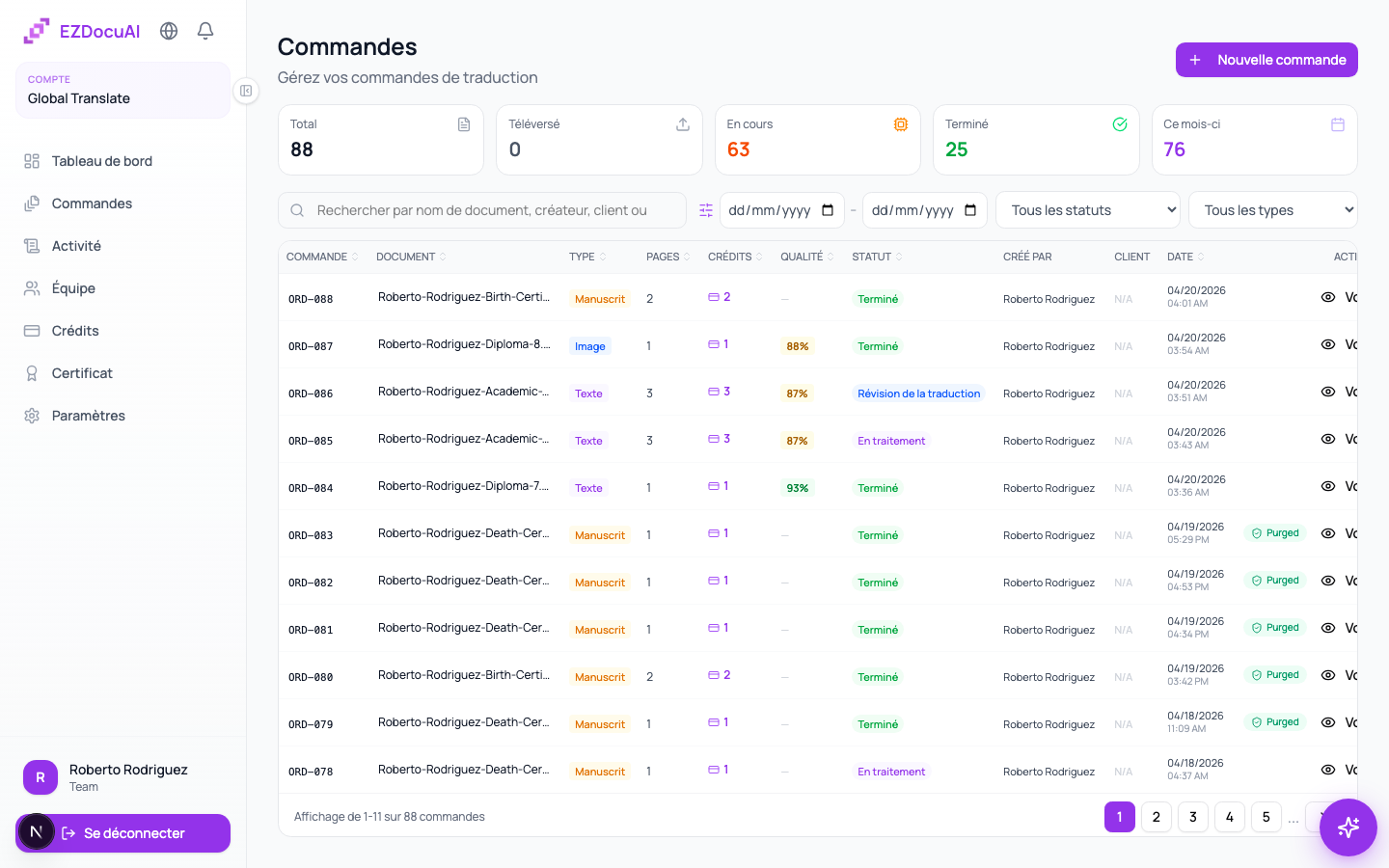
Task: View order ORD-078 via eye icon
Action: 1328,770
